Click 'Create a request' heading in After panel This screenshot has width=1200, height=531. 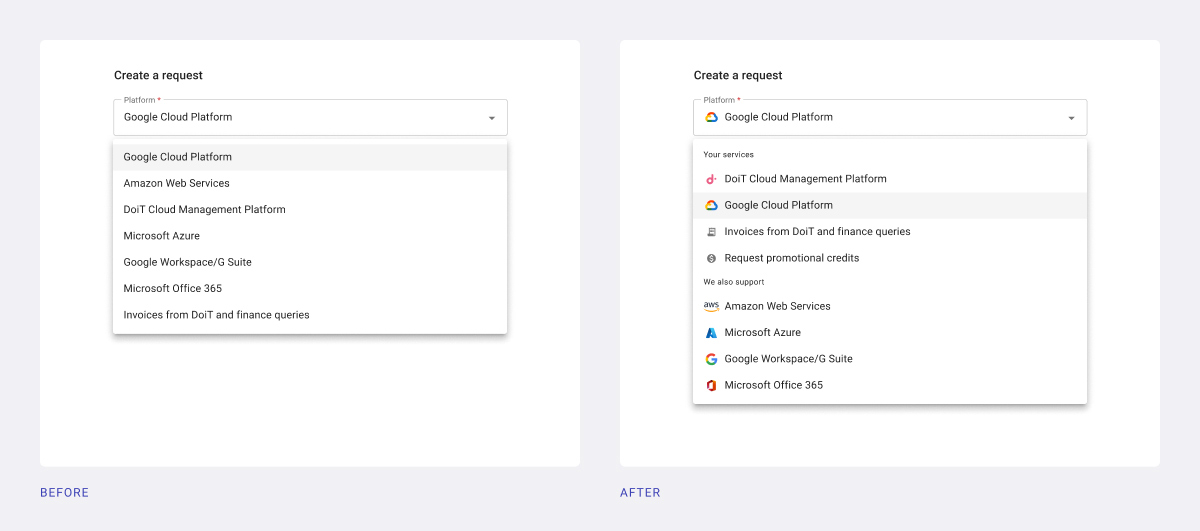(738, 76)
